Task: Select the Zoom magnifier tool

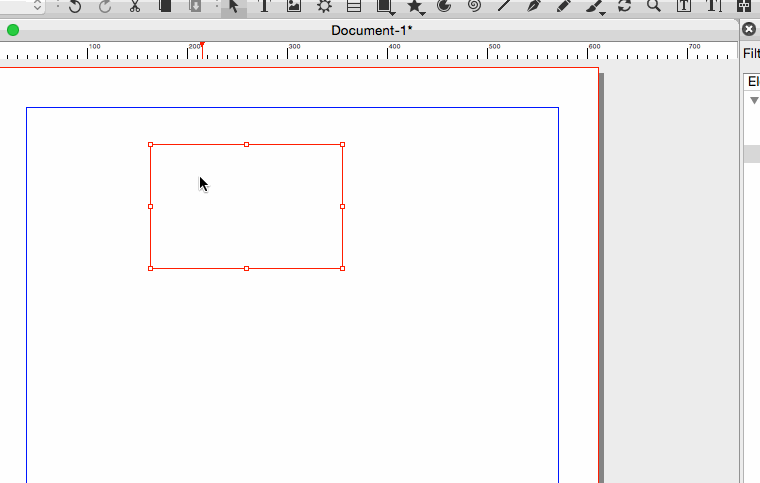Action: [654, 6]
